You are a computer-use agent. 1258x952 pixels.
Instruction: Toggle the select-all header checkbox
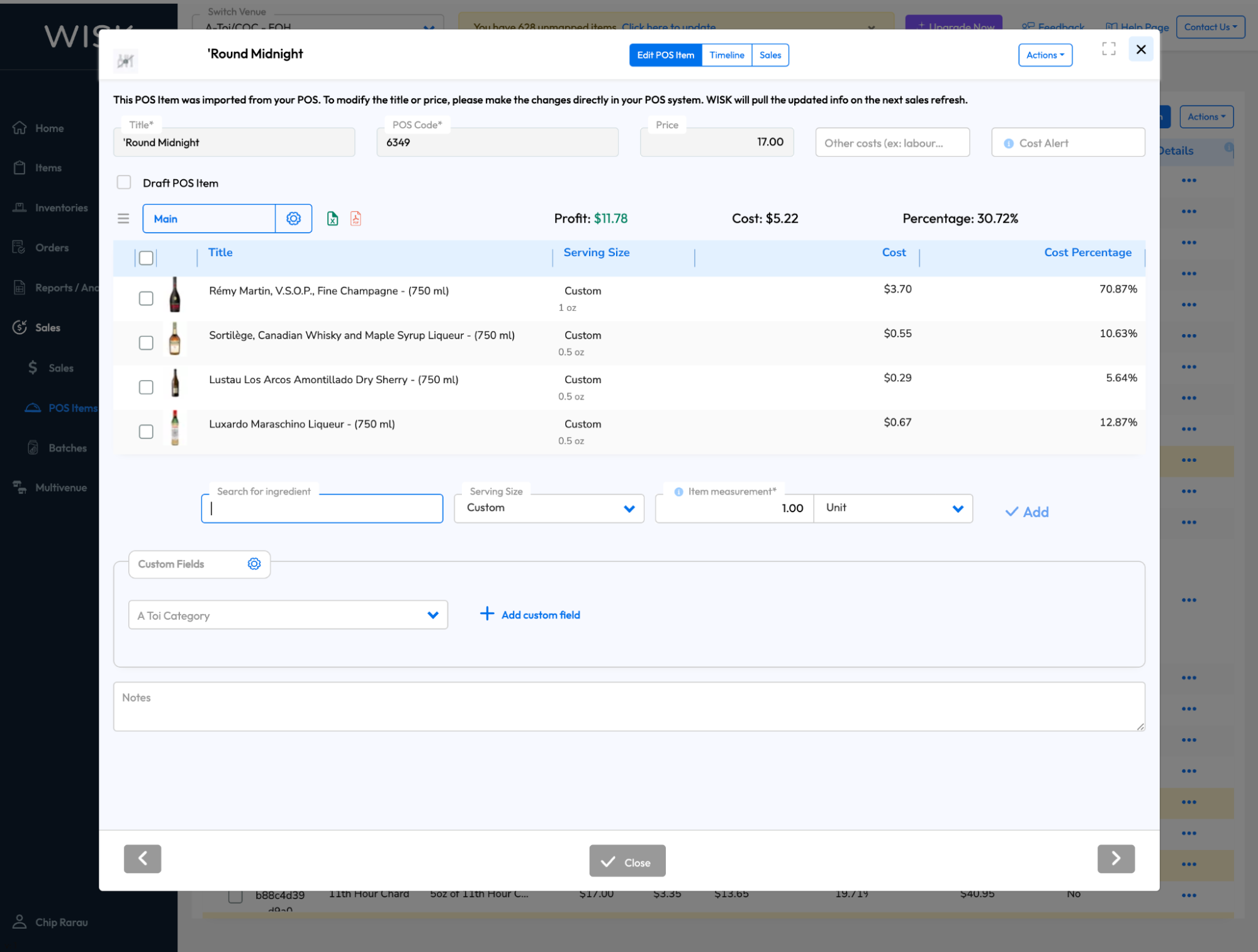pyautogui.click(x=146, y=258)
